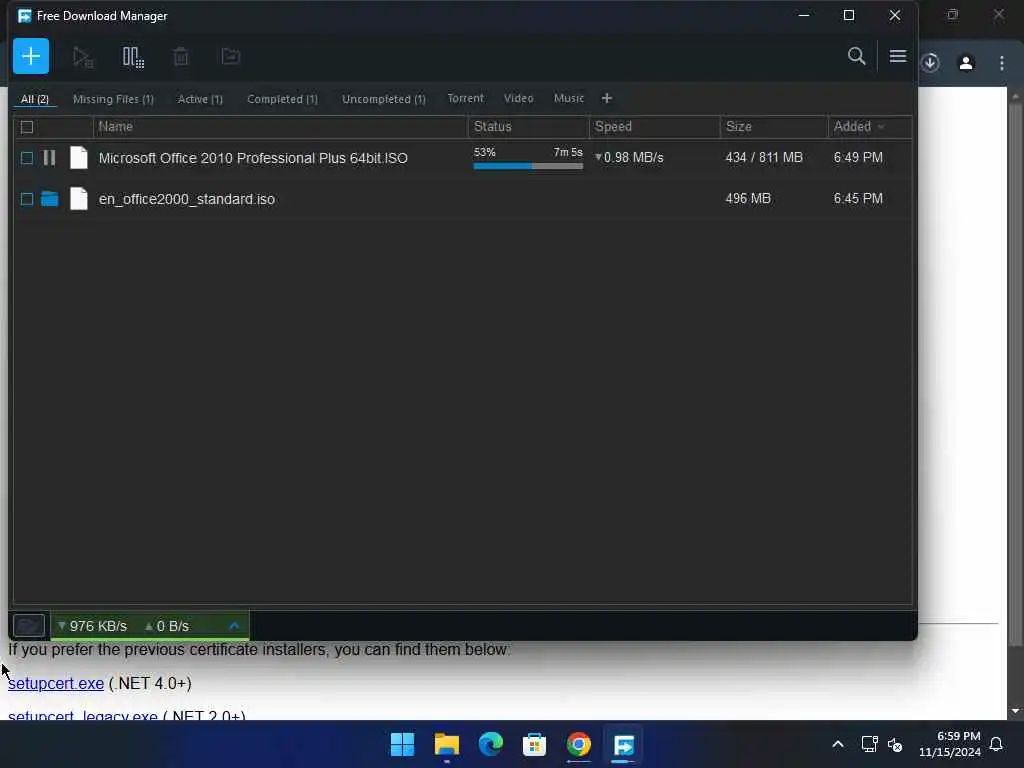Click the Move to folder toolbar icon
Image resolution: width=1024 pixels, height=768 pixels.
point(231,57)
